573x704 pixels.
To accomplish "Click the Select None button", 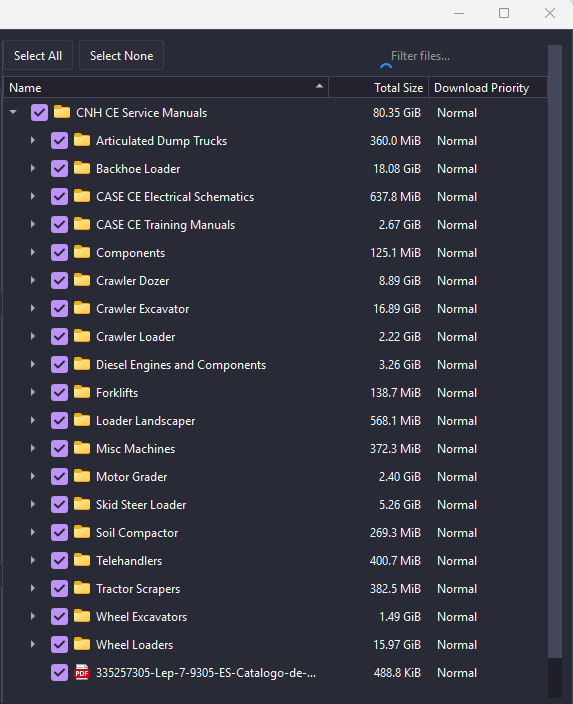I will point(121,56).
